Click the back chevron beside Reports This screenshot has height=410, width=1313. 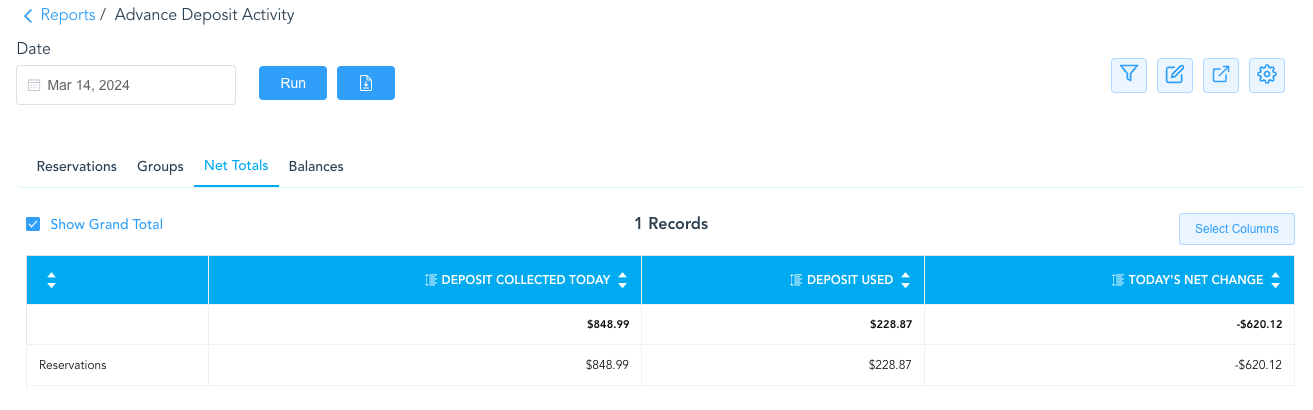tap(28, 15)
